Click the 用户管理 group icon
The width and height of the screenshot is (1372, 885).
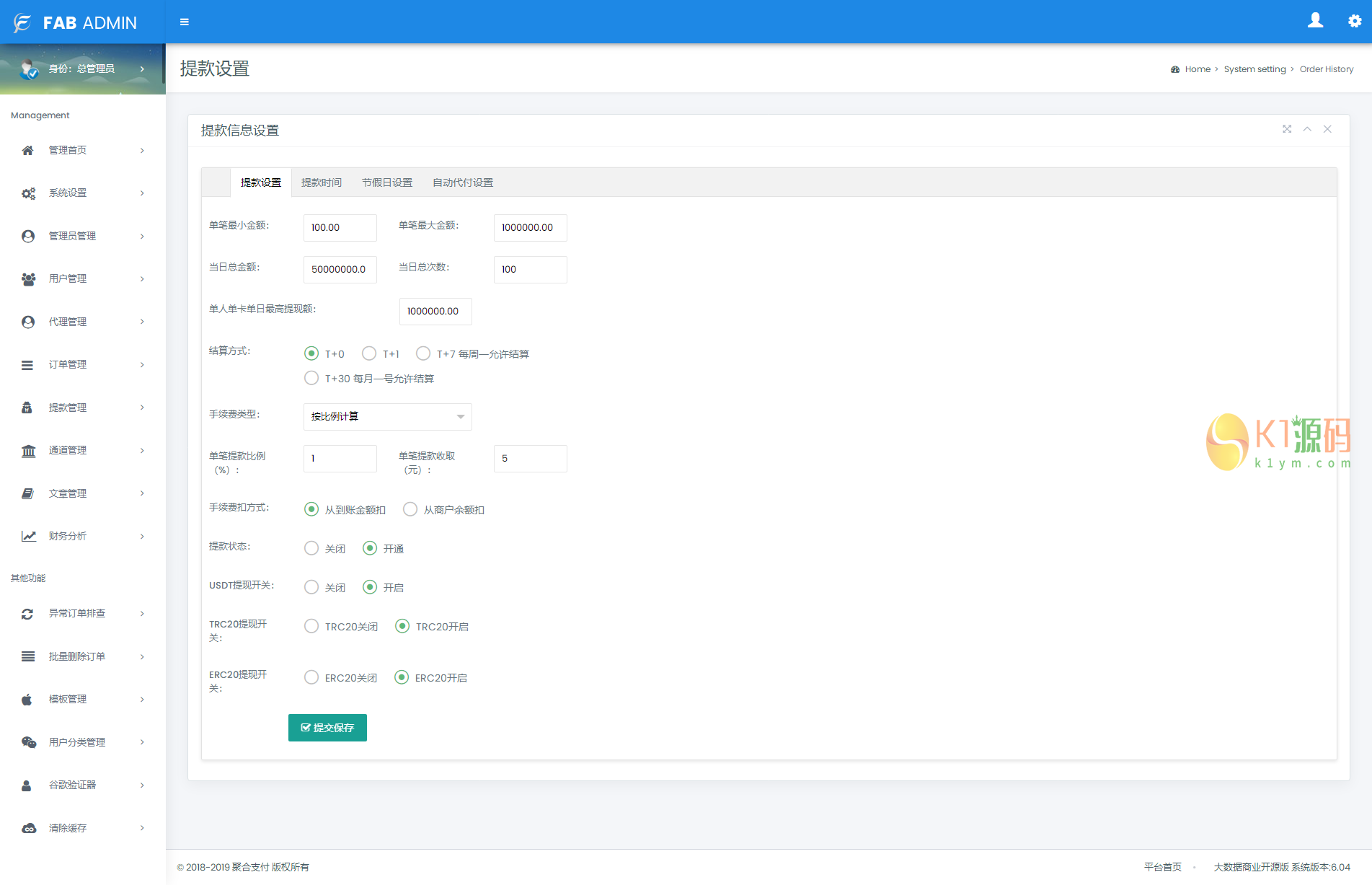coord(28,279)
